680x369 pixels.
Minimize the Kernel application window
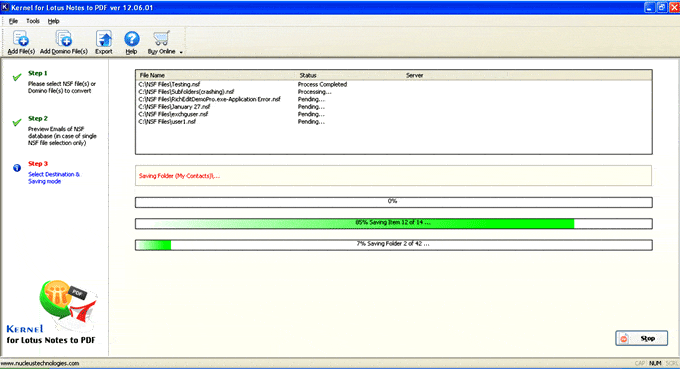[649, 7]
